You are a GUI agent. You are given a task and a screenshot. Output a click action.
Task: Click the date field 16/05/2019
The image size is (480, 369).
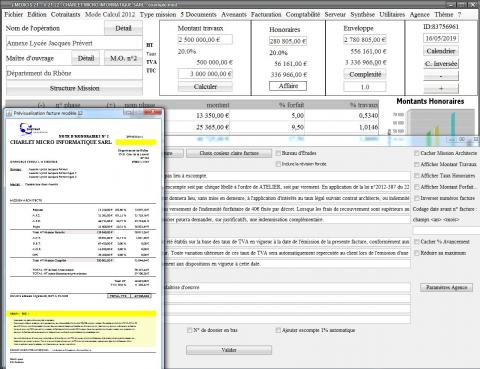[441, 38]
